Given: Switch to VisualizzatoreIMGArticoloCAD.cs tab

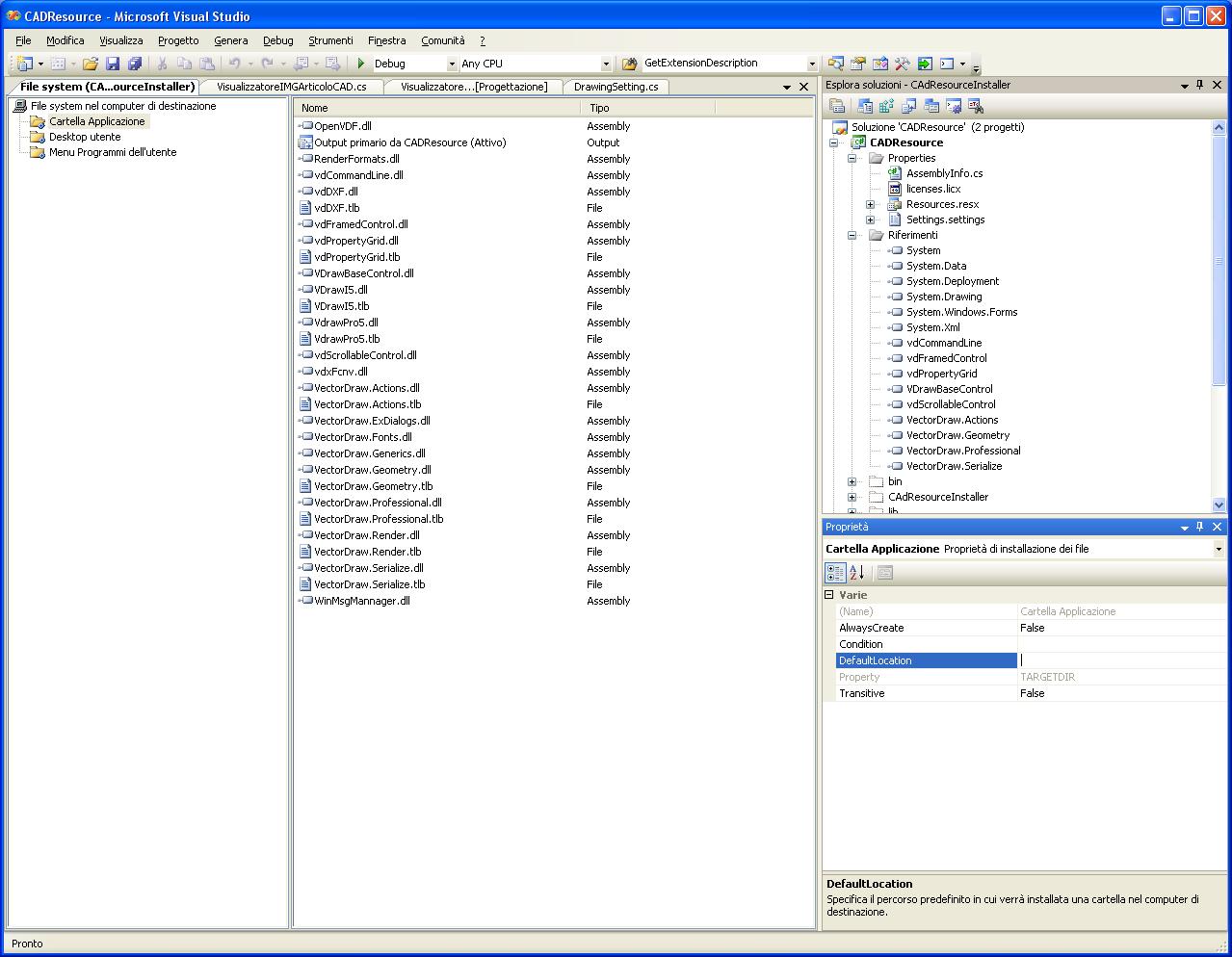Looking at the screenshot, I should pos(292,87).
